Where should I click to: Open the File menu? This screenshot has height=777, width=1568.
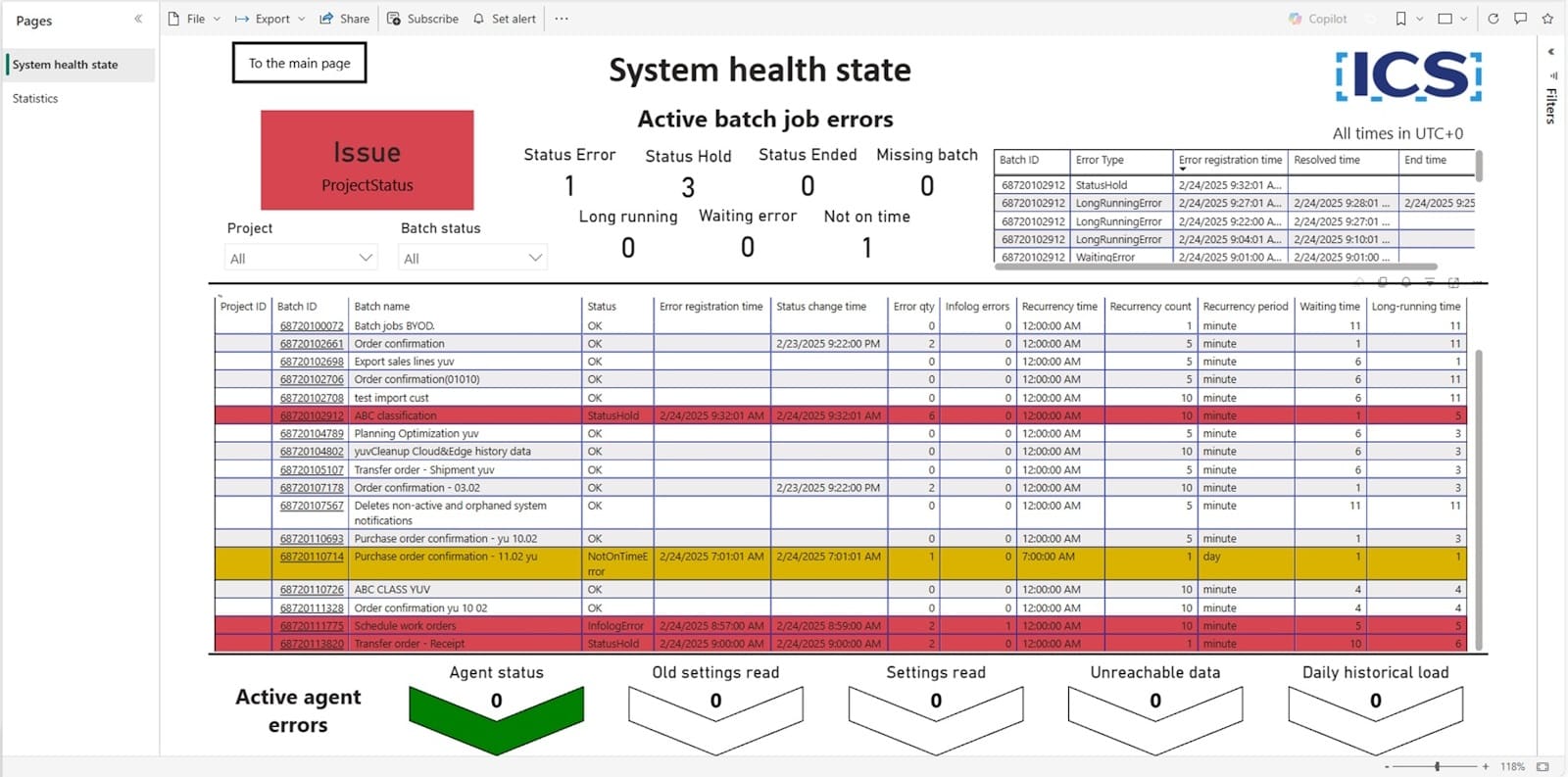pos(194,19)
